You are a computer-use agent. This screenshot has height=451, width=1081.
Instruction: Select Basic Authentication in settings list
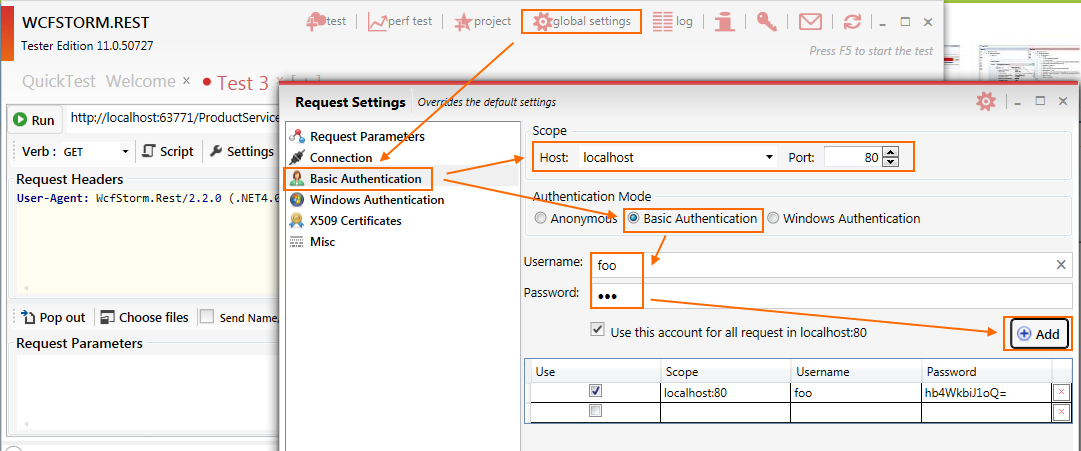click(365, 179)
